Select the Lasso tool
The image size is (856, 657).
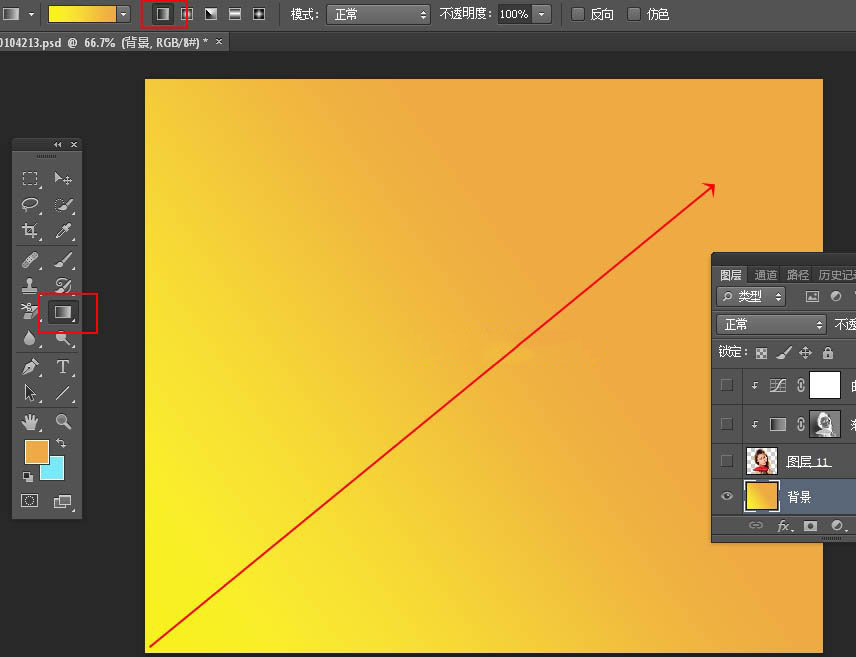click(31, 205)
